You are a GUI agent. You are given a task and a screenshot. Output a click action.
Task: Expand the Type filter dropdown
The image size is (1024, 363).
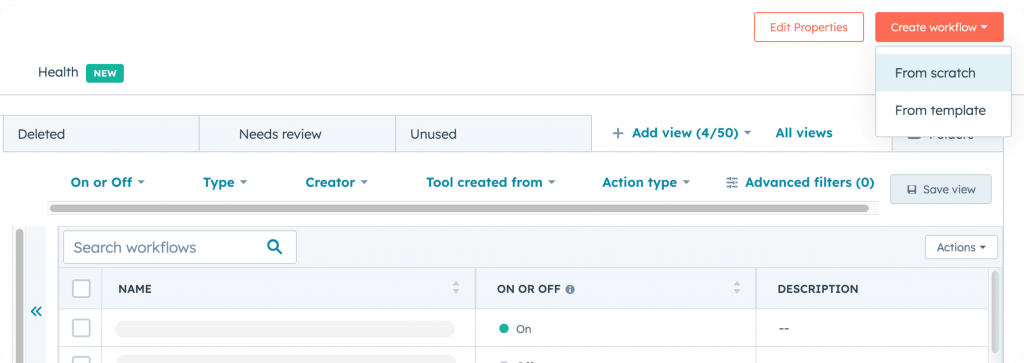pos(225,183)
